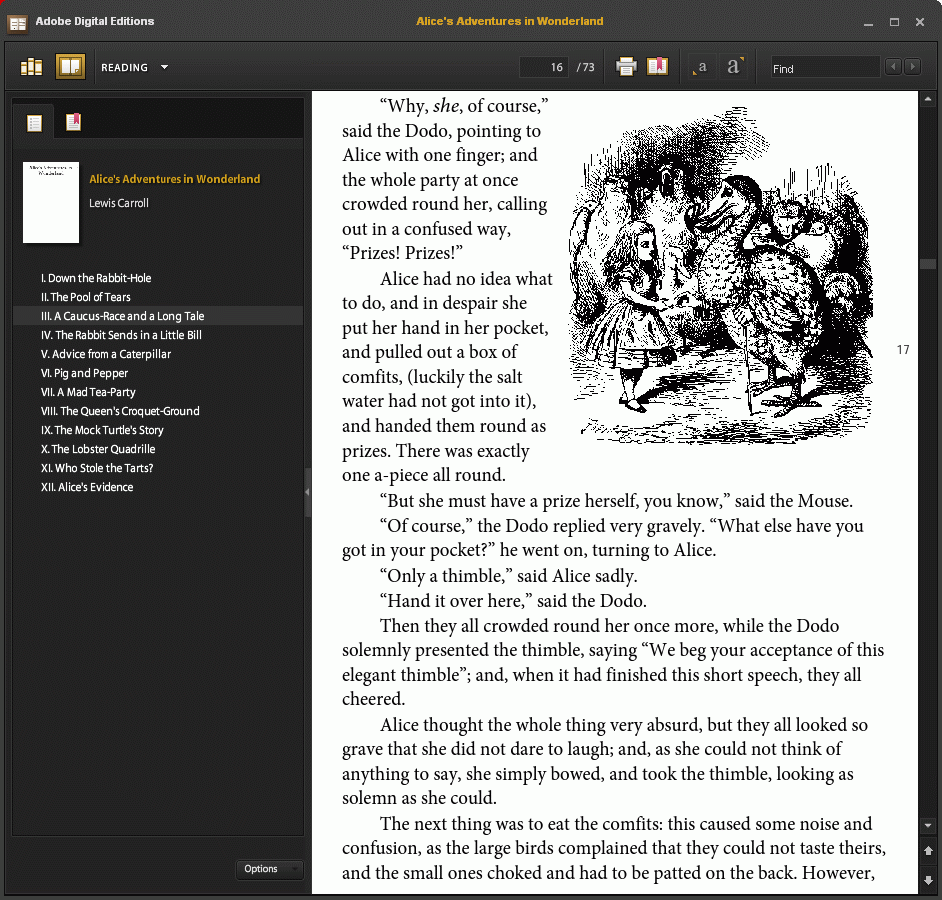Go to previous search result arrow
Screen dimensions: 942x900
tap(893, 67)
